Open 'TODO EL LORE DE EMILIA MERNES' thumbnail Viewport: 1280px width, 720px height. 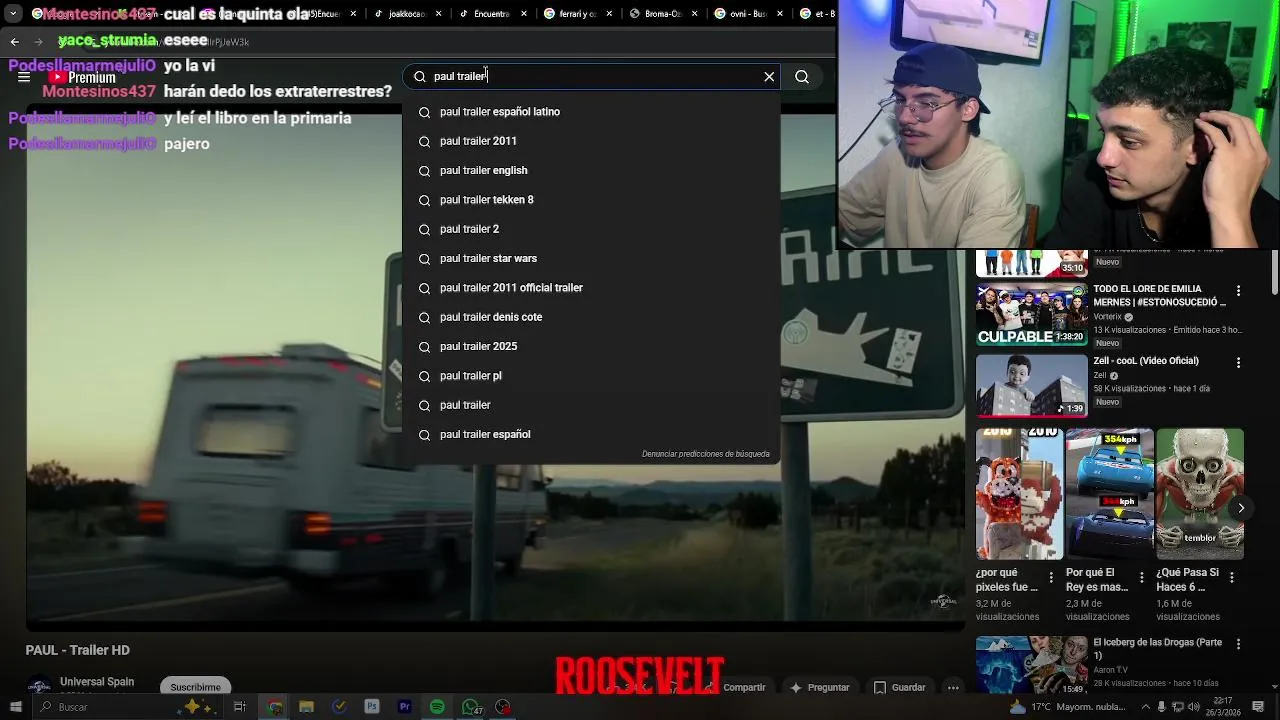[x=1031, y=314]
